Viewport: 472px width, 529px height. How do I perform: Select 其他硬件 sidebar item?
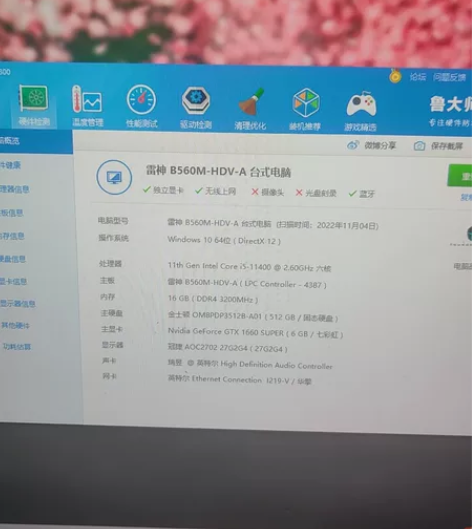point(16,326)
